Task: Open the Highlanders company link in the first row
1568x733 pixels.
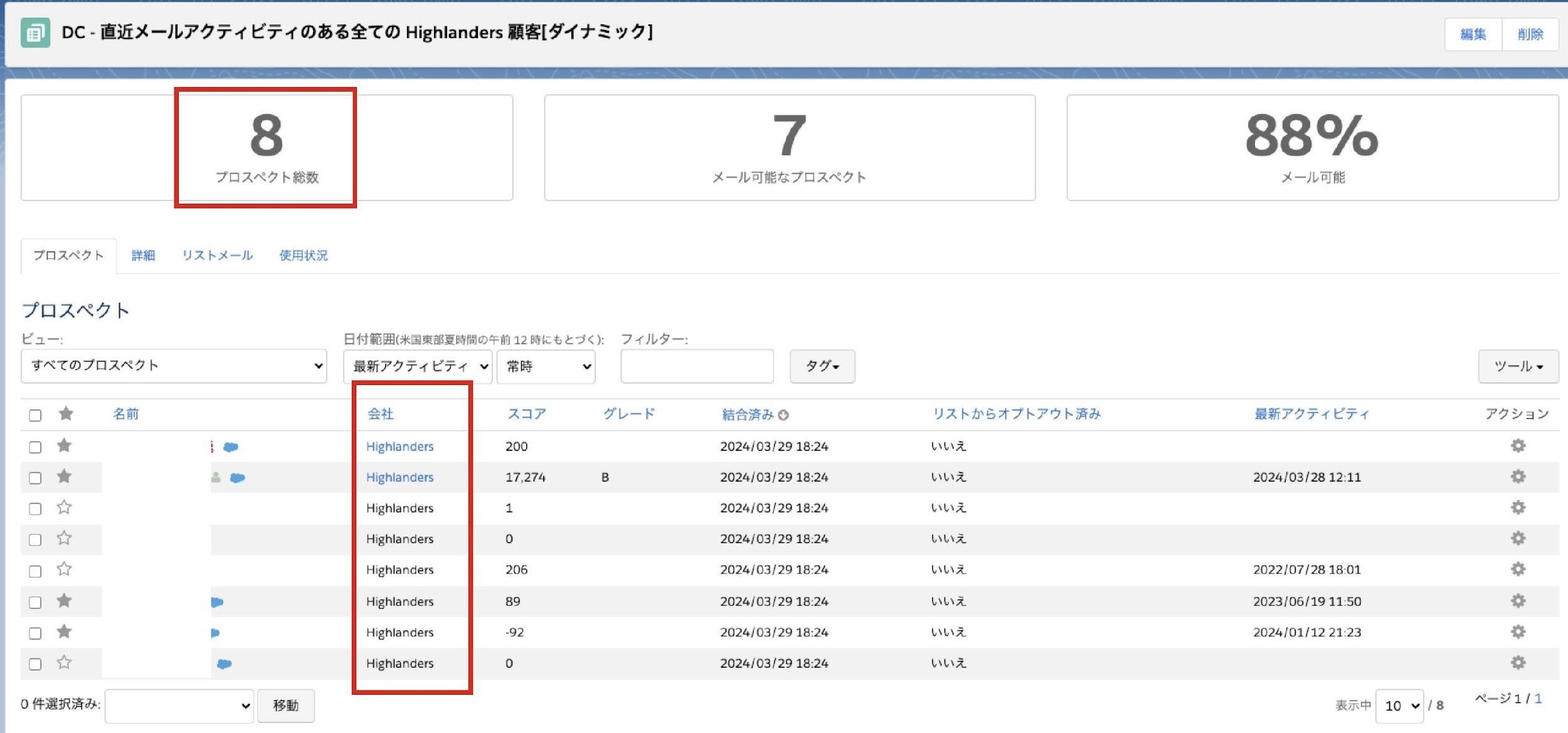Action: click(400, 446)
